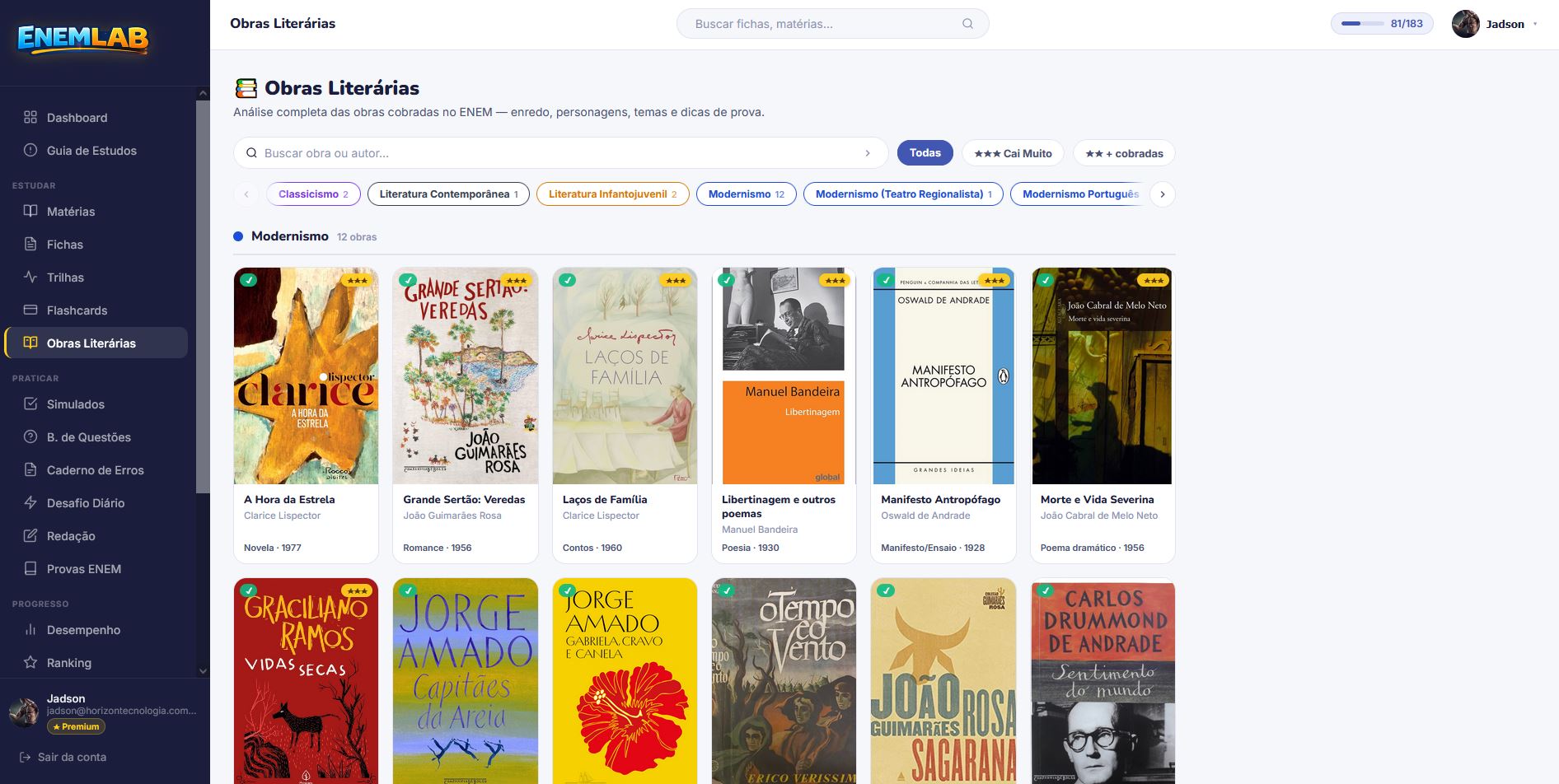Open Caderno de Erros via its icon
The height and width of the screenshot is (784, 1559).
tap(30, 469)
